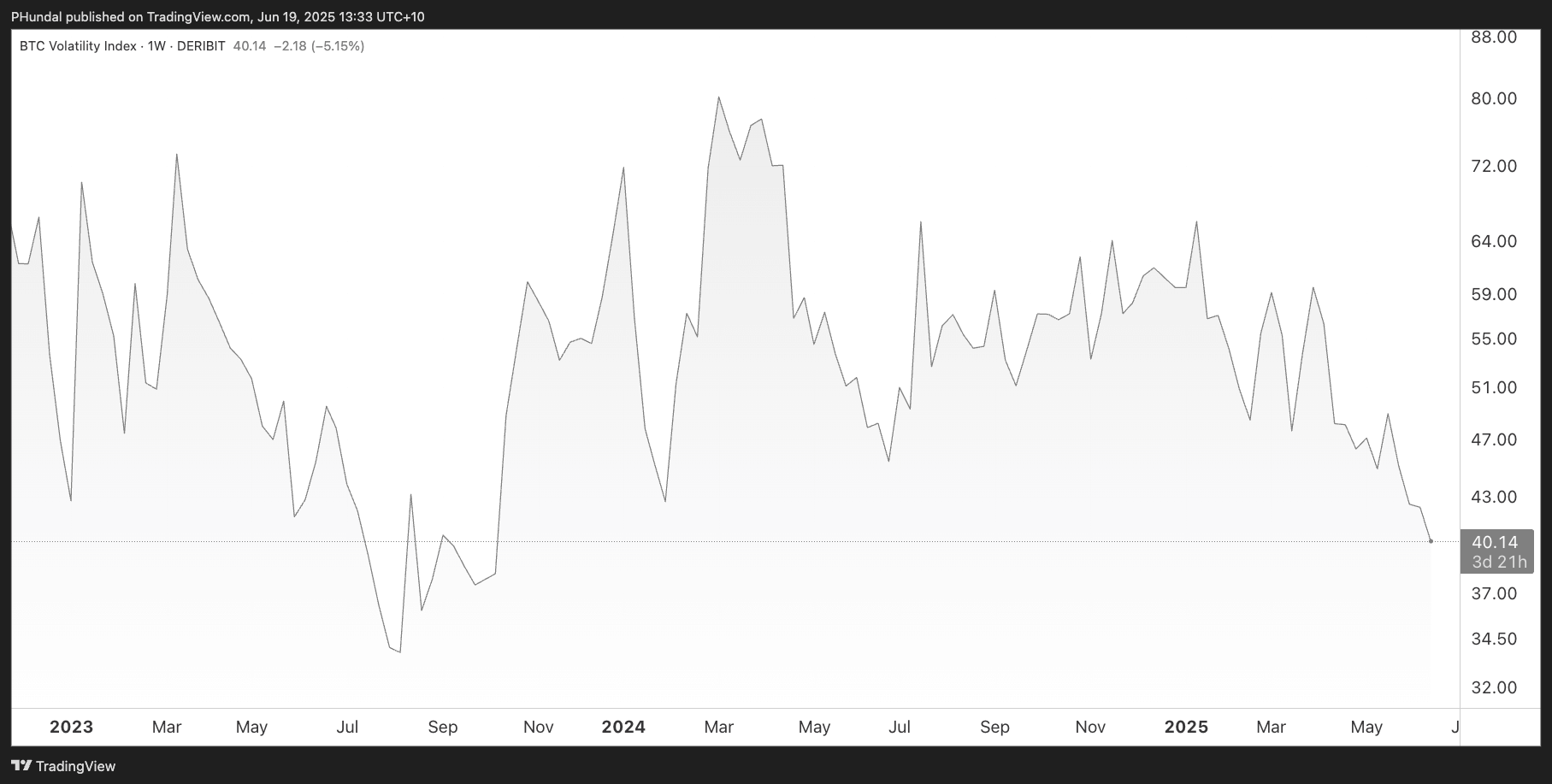Click the 'BTC Volatility Index' chart title
Image resolution: width=1552 pixels, height=784 pixels.
pos(78,46)
